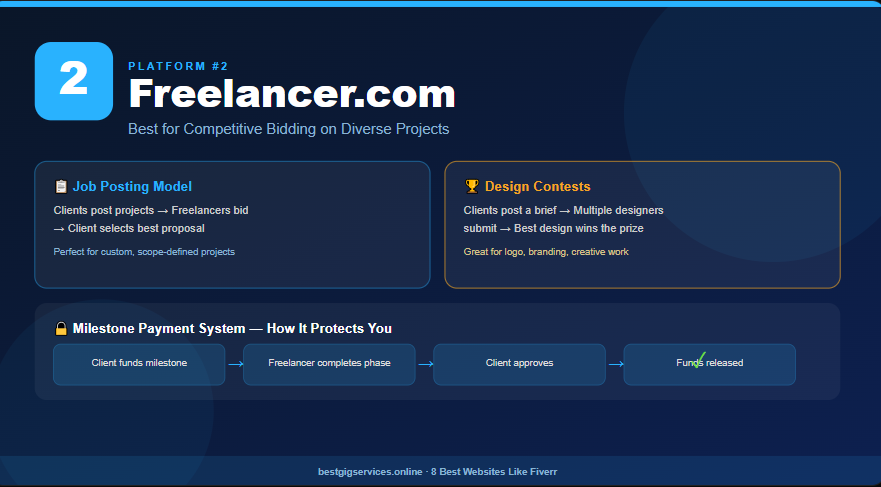Click the lock icon beside Milestone Payment System
Viewport: 881px width, 487px height.
click(61, 328)
